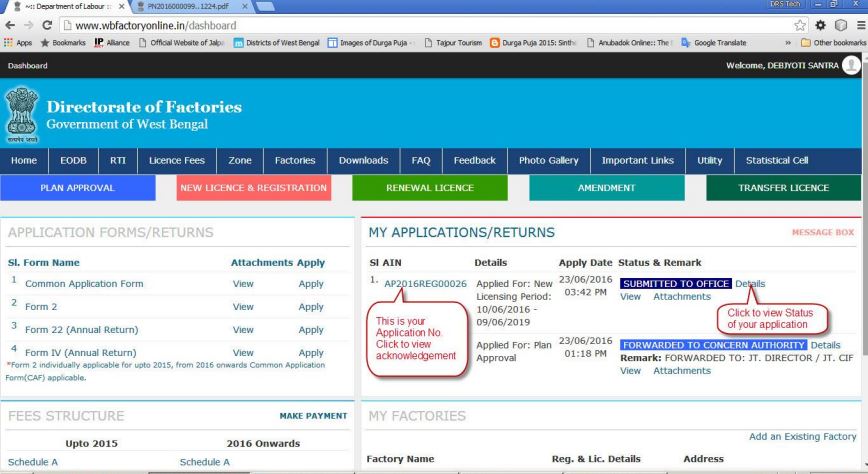Open the Utility menu item
Image resolution: width=868 pixels, height=474 pixels.
tap(710, 161)
